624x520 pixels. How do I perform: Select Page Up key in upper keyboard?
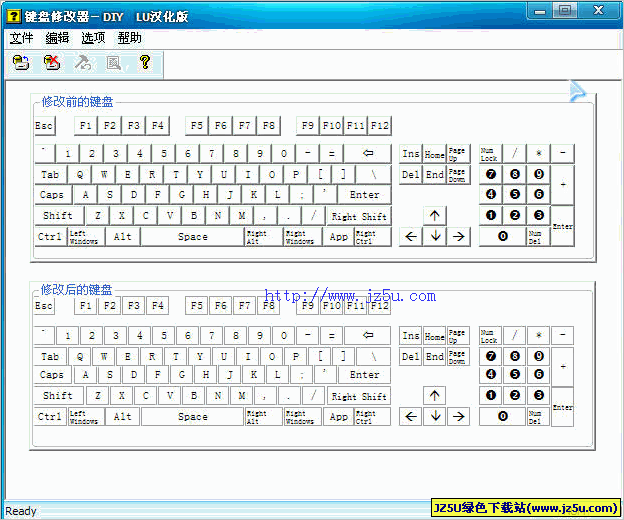[x=458, y=154]
